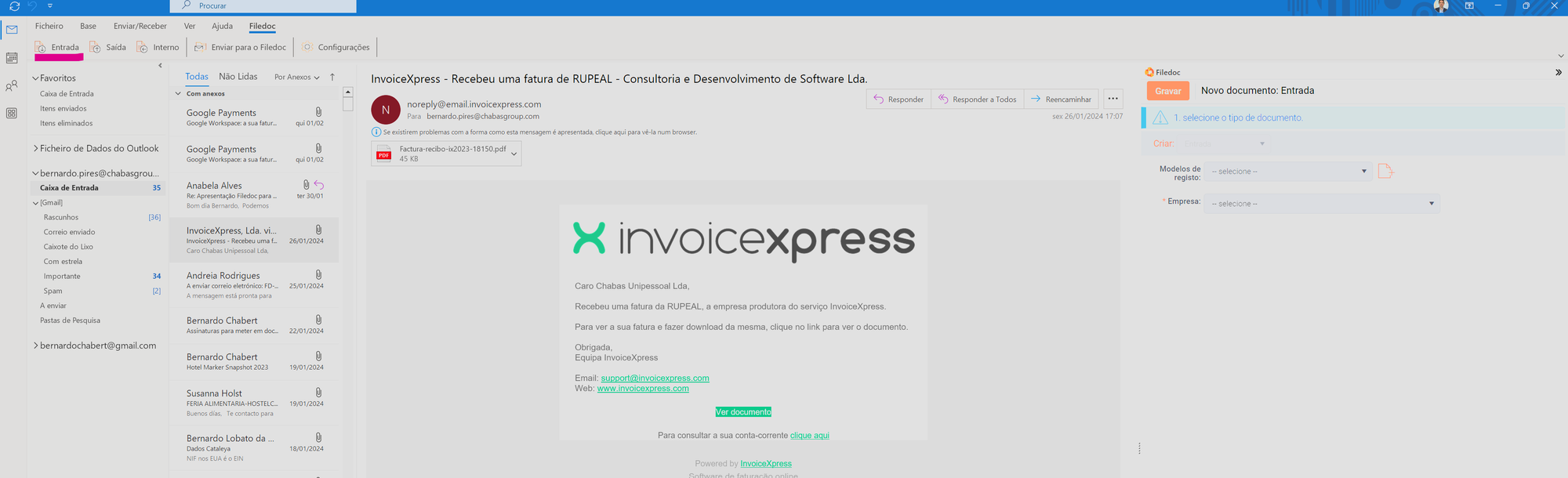Open the Powered by InvoiceXpress link
Viewport: 1568px width, 478px height.
pyautogui.click(x=766, y=464)
